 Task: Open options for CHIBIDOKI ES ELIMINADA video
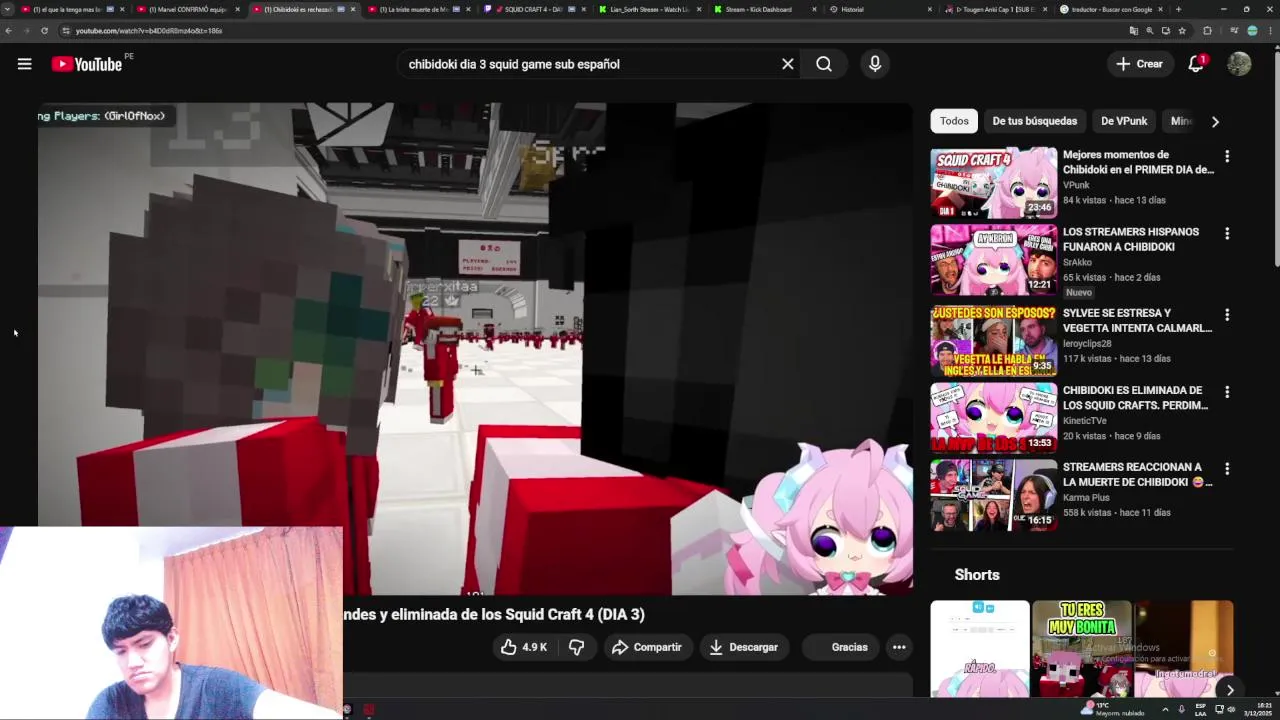click(1227, 392)
